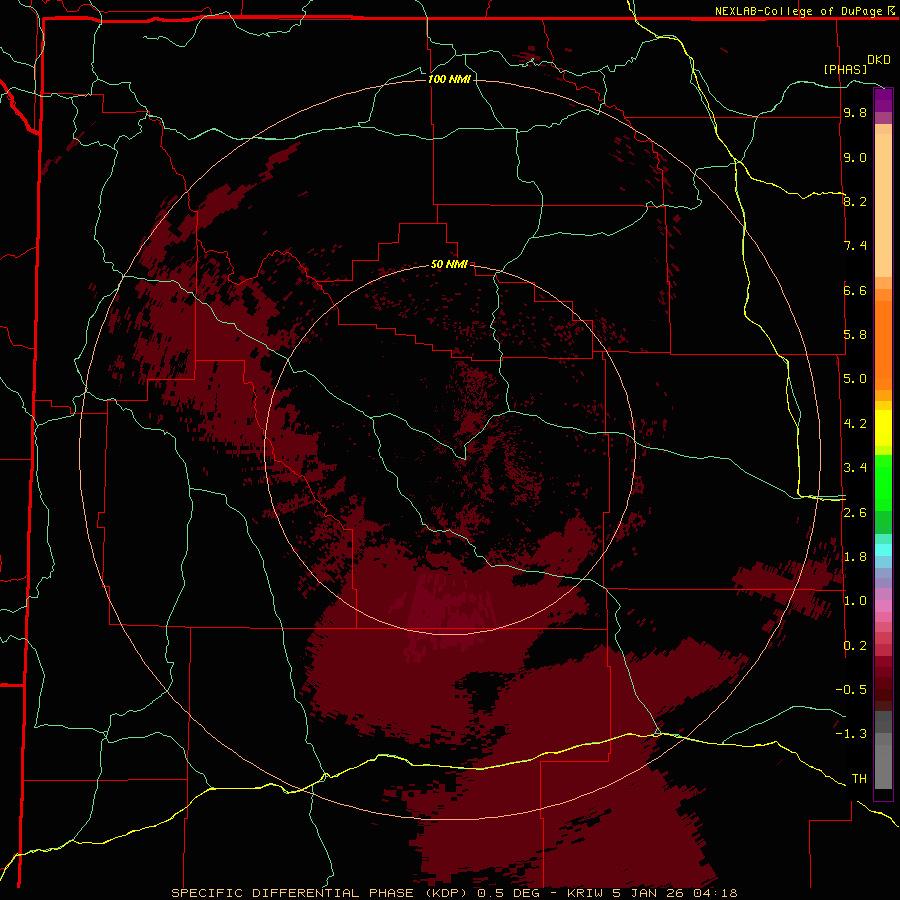Click the 1.0 scale value
Image resolution: width=900 pixels, height=900 pixels.
click(x=855, y=601)
